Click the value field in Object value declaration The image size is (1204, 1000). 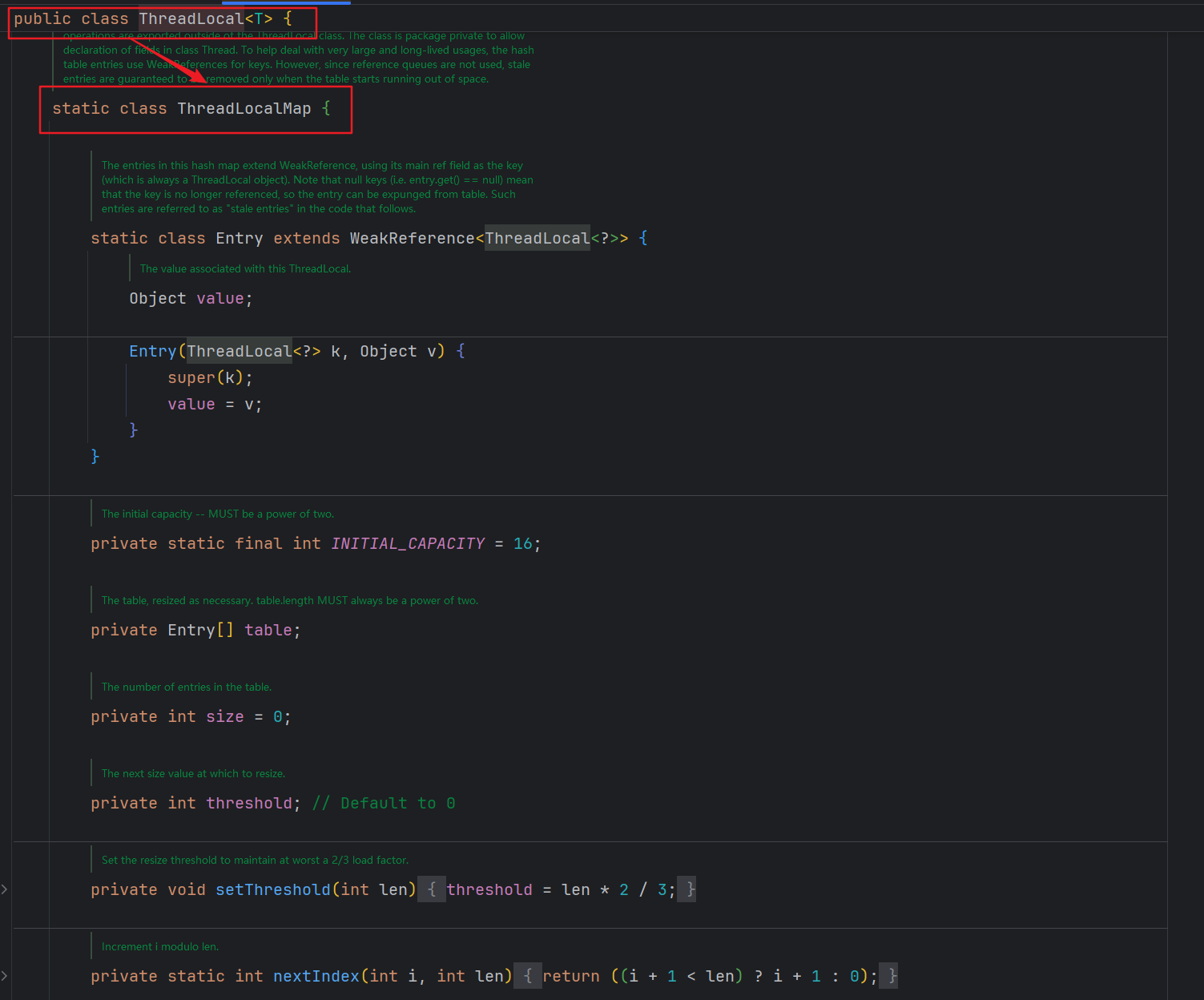[x=219, y=299]
